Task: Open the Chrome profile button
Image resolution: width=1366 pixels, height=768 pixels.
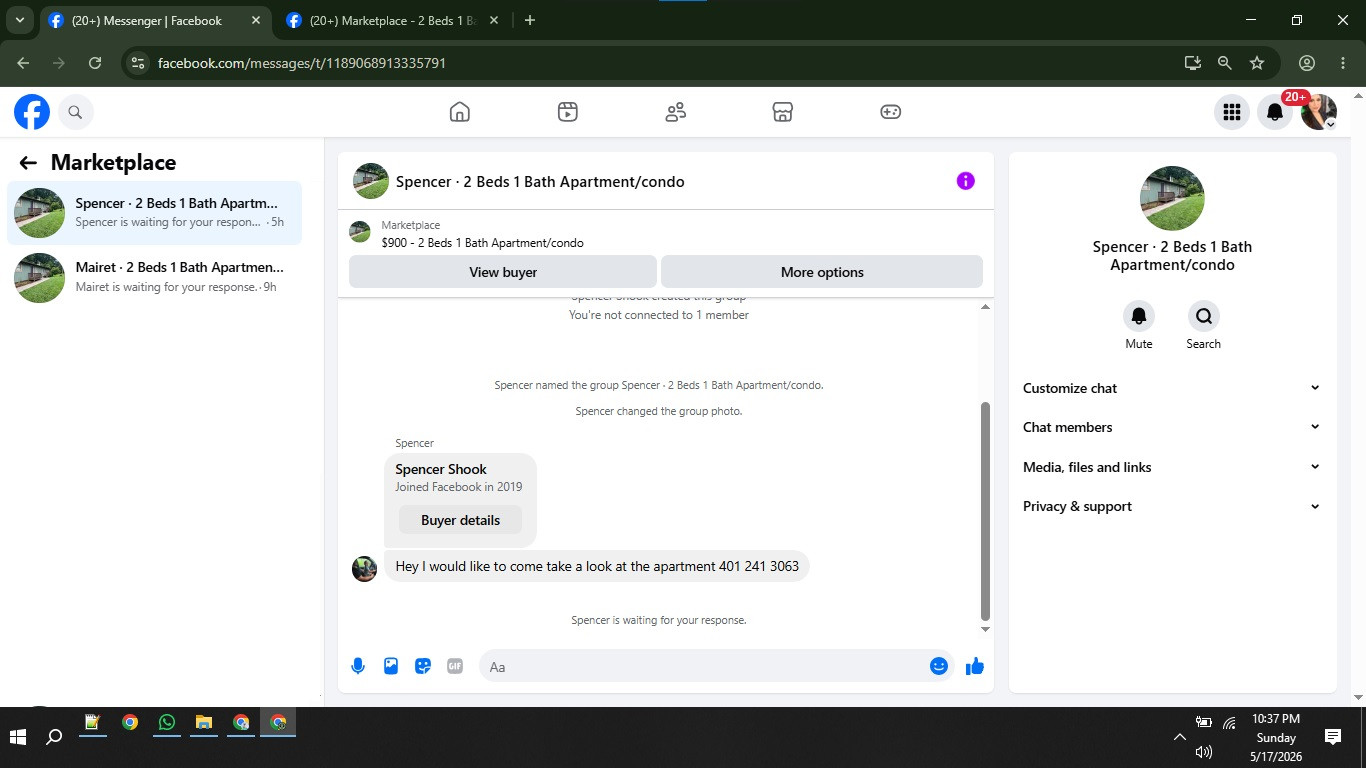Action: 1307,63
